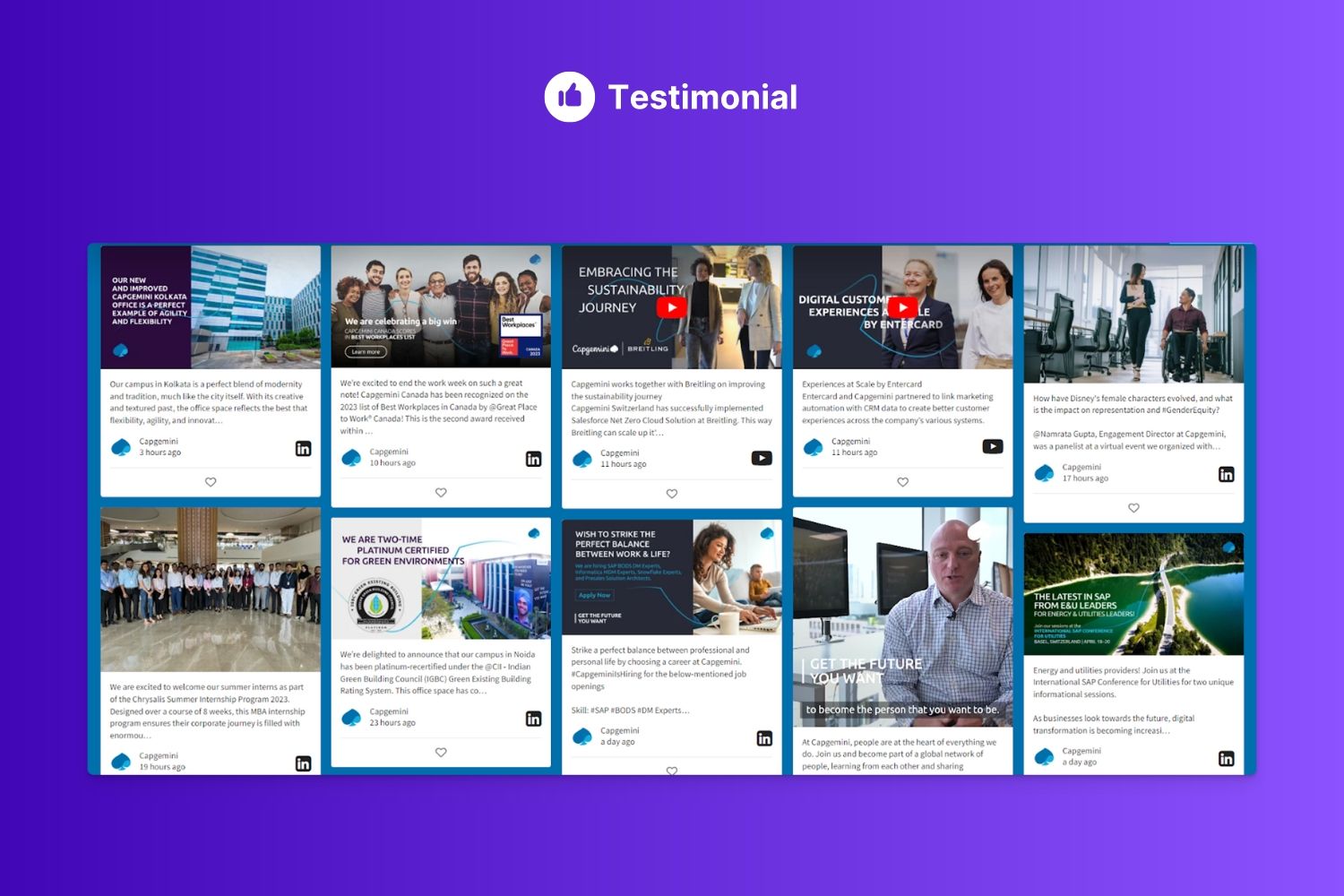1344x896 pixels.
Task: Toggle the heart on the Disney characters post
Action: point(1133,507)
